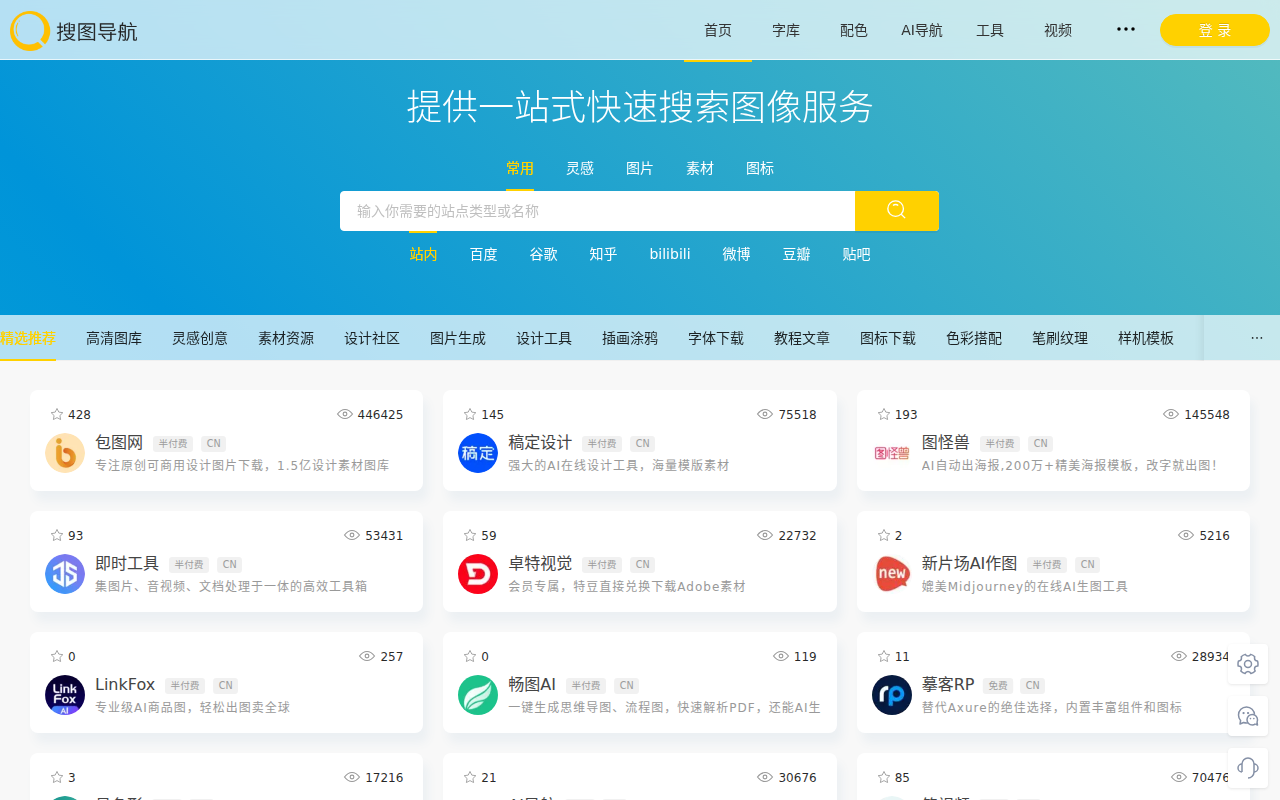
Task: Click the 稿定设计 logo icon
Action: point(478,453)
